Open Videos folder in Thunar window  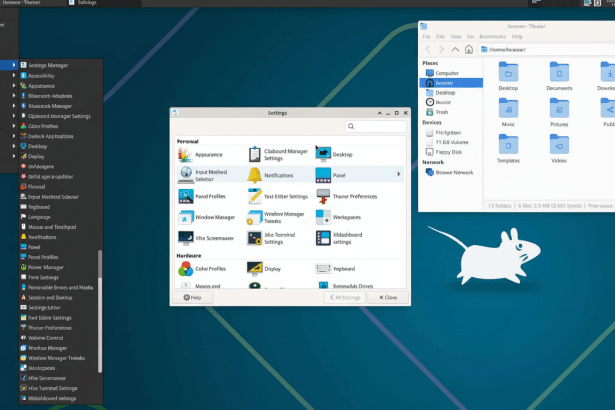tap(559, 149)
